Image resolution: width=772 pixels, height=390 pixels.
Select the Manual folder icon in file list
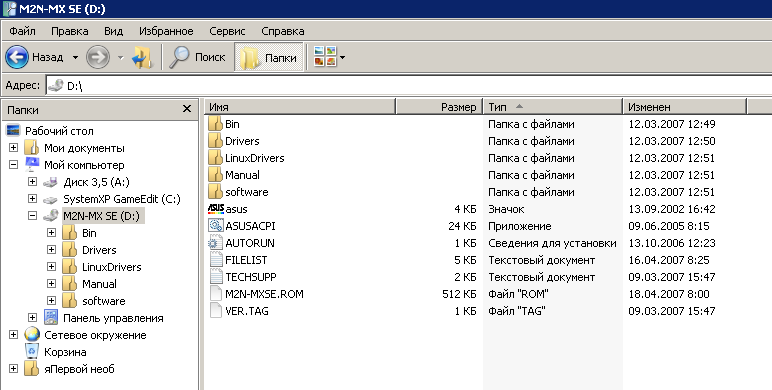(x=215, y=175)
